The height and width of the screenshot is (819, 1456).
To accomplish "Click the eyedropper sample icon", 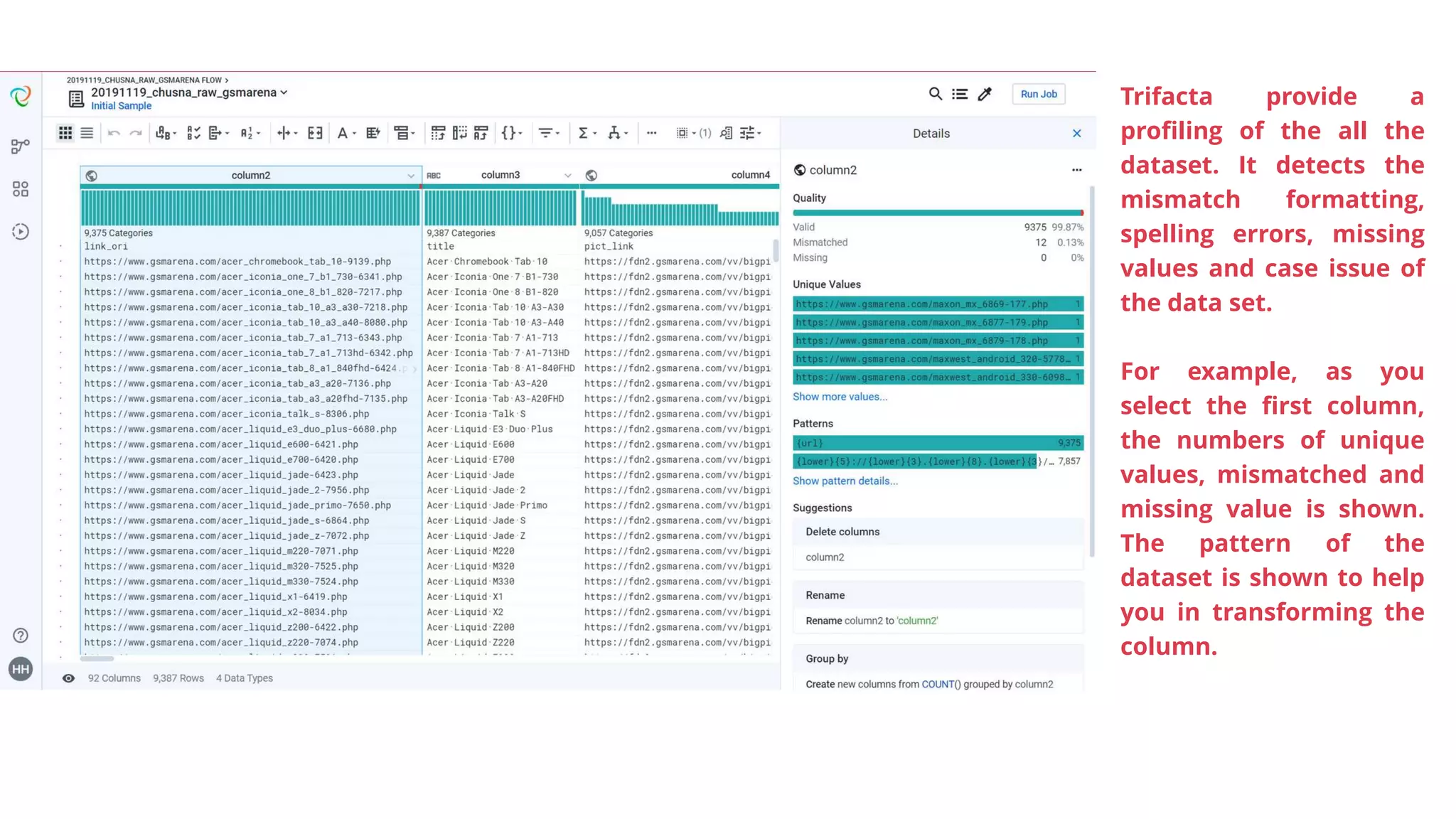I will click(985, 94).
